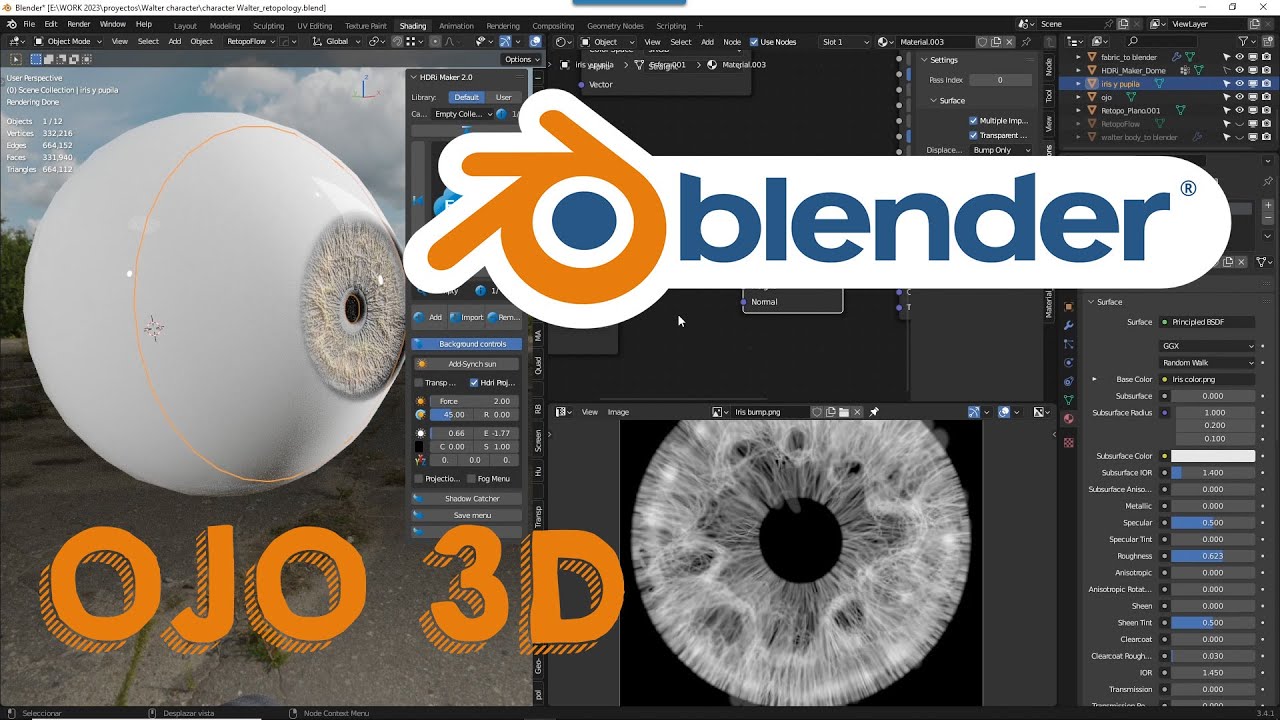The image size is (1280, 720).
Task: Open the GGX distribution dropdown
Action: [x=1207, y=346]
